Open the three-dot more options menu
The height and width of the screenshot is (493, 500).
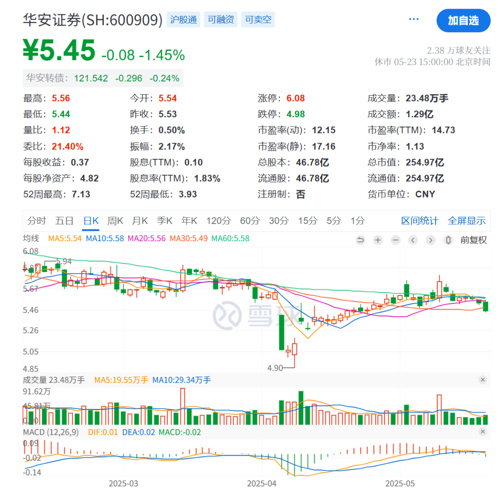[414, 19]
